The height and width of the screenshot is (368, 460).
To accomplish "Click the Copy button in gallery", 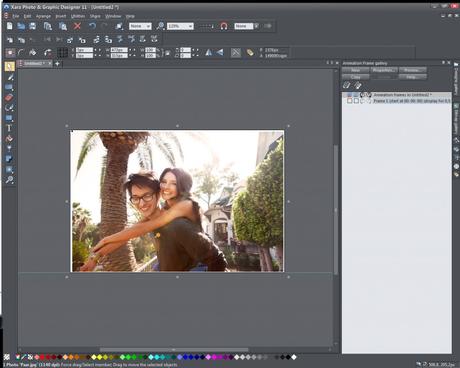I will pyautogui.click(x=356, y=77).
